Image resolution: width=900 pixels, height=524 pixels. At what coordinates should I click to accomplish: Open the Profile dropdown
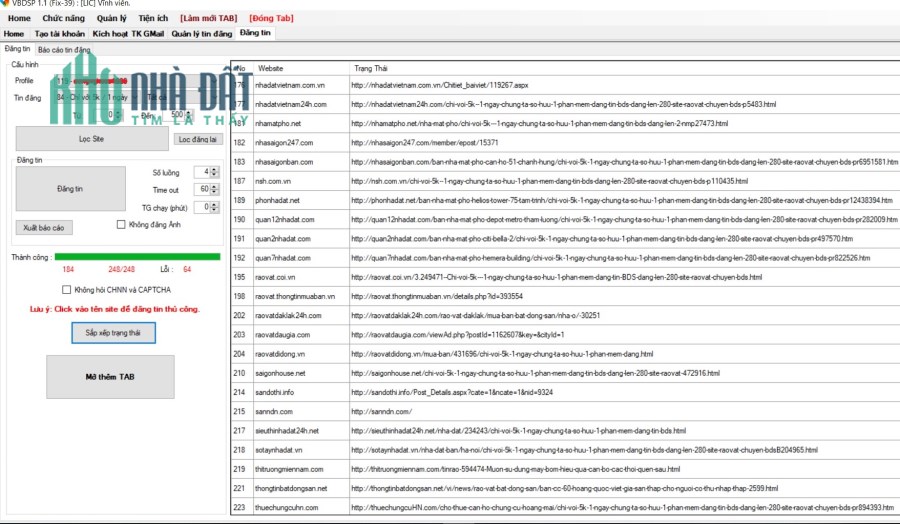point(137,81)
